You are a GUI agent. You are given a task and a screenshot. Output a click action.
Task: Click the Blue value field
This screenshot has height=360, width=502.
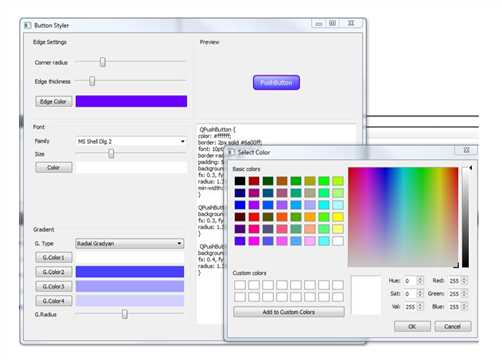point(455,307)
